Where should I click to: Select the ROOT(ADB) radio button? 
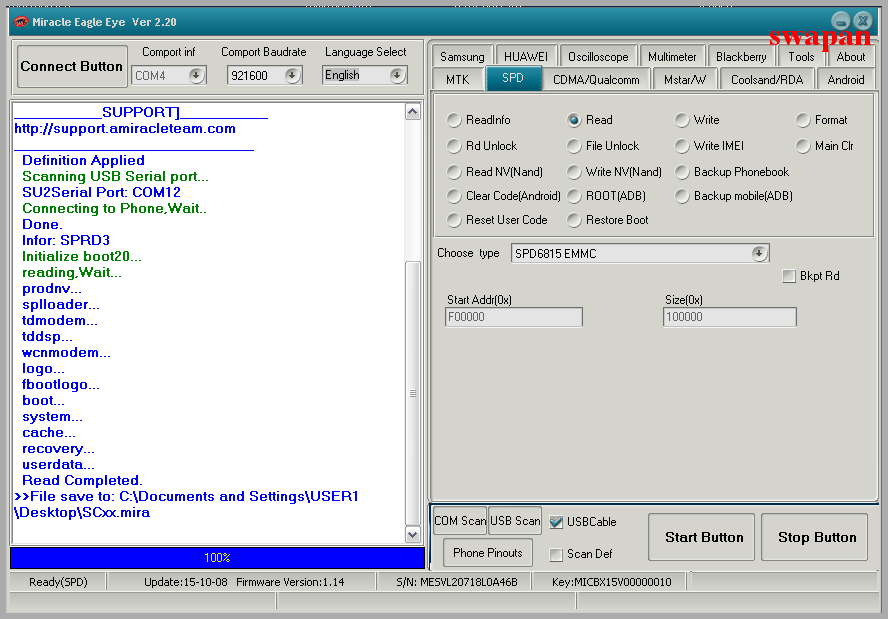574,196
